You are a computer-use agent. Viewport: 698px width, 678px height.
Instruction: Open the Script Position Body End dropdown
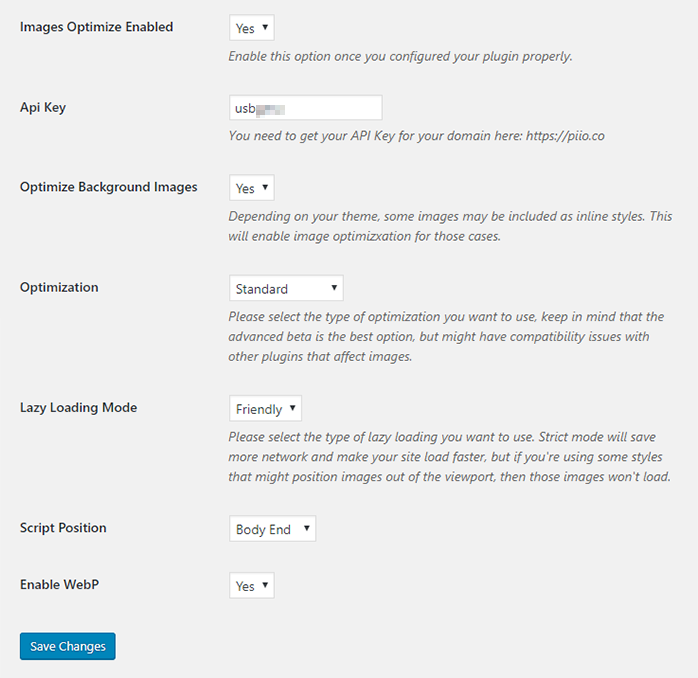tap(272, 528)
